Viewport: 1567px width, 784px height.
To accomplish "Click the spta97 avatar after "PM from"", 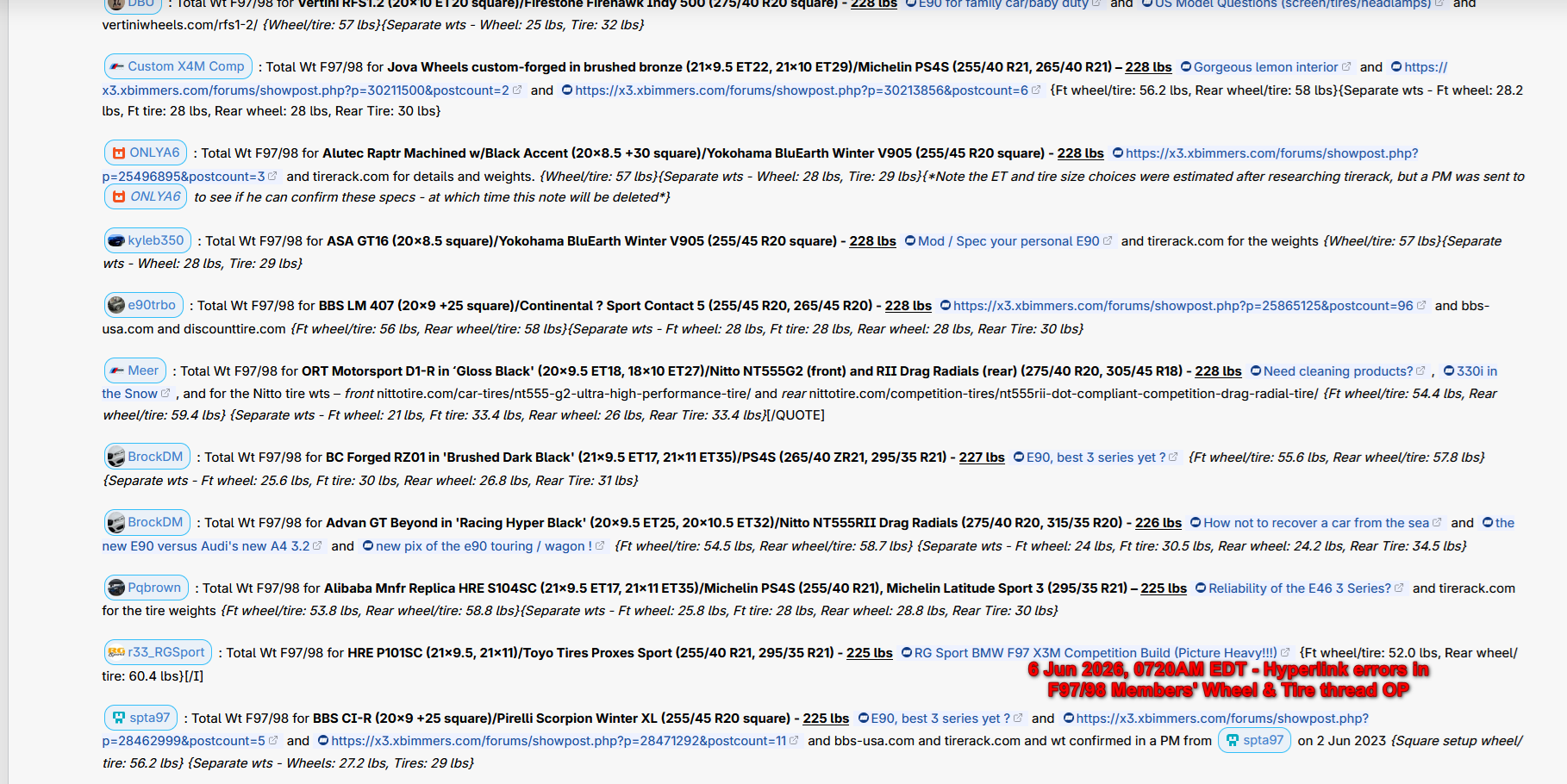I will point(1233,741).
